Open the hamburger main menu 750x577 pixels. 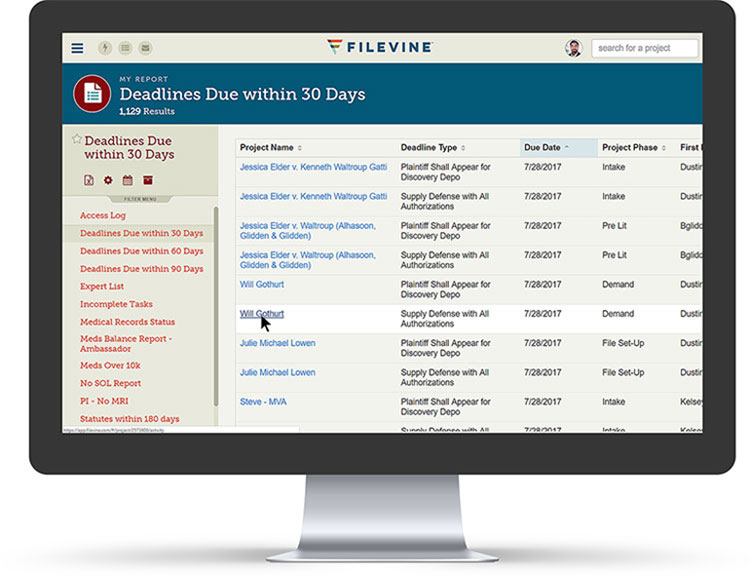click(77, 48)
